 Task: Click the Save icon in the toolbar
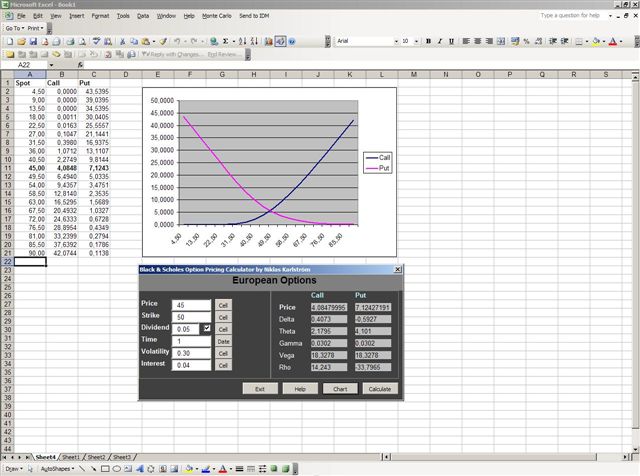(x=31, y=41)
